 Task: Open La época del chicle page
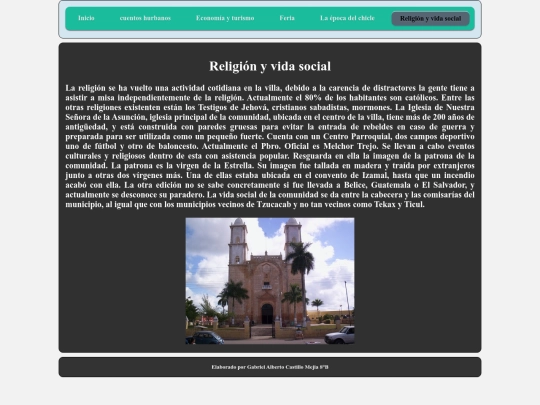click(347, 18)
